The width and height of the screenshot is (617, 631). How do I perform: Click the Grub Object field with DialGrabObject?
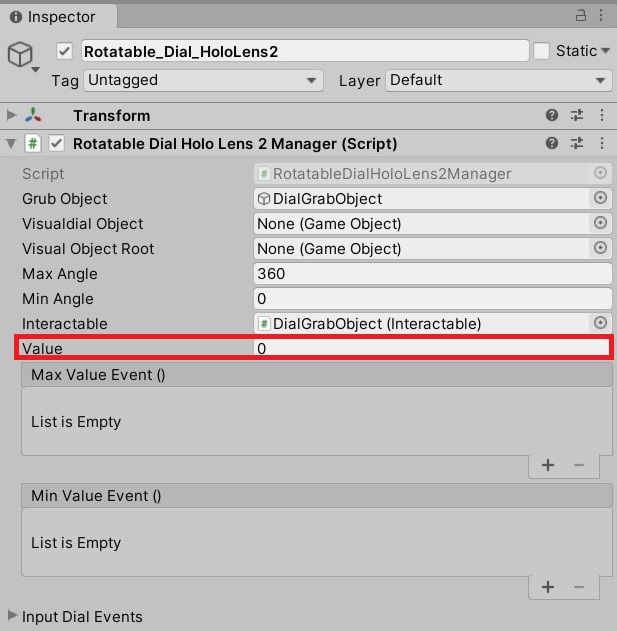[x=421, y=199]
